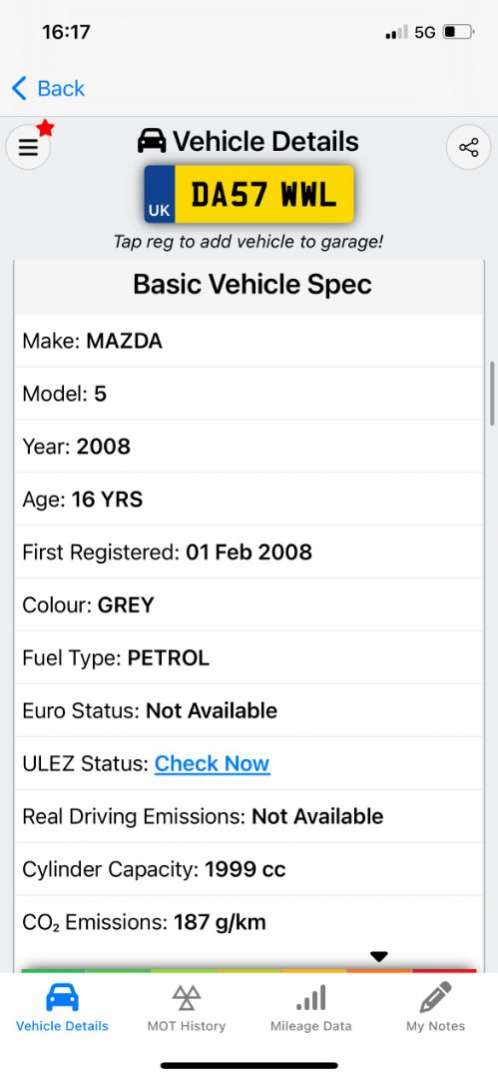Open My Notes pencil tab
Image resolution: width=498 pixels, height=1079 pixels.
click(435, 1007)
